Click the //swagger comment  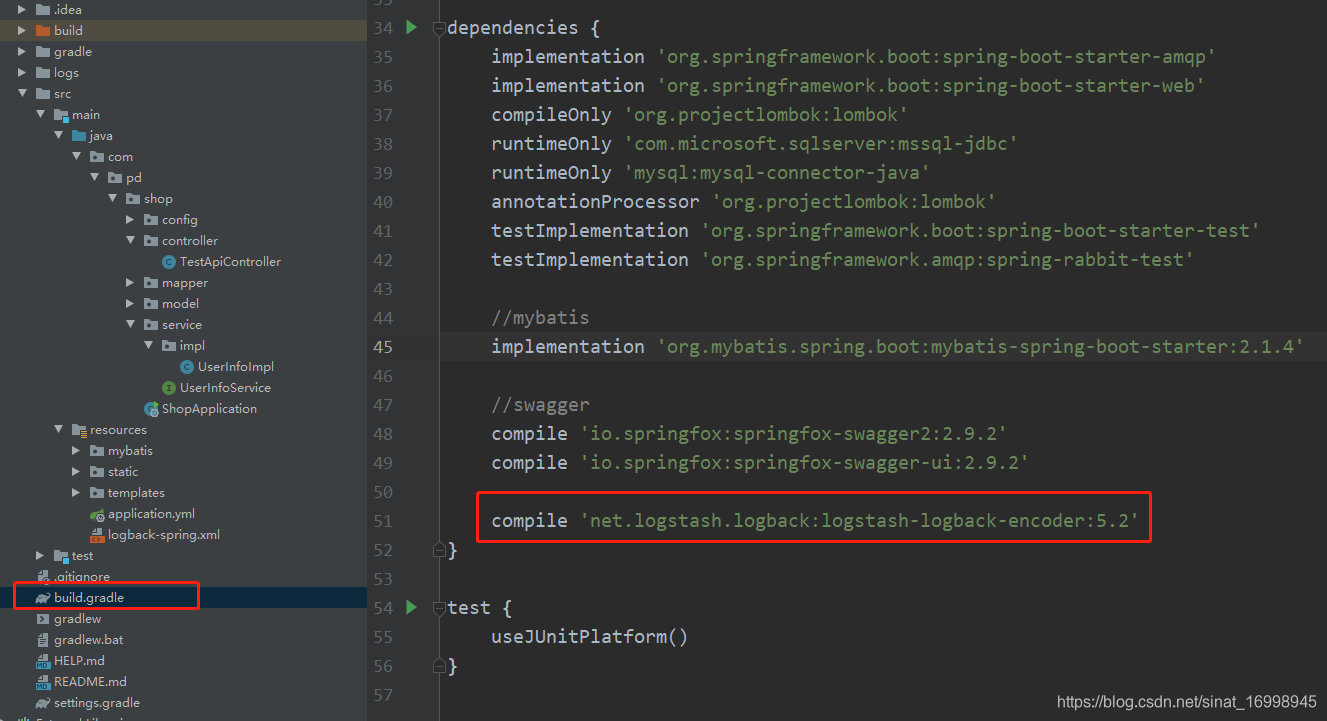[x=540, y=405]
